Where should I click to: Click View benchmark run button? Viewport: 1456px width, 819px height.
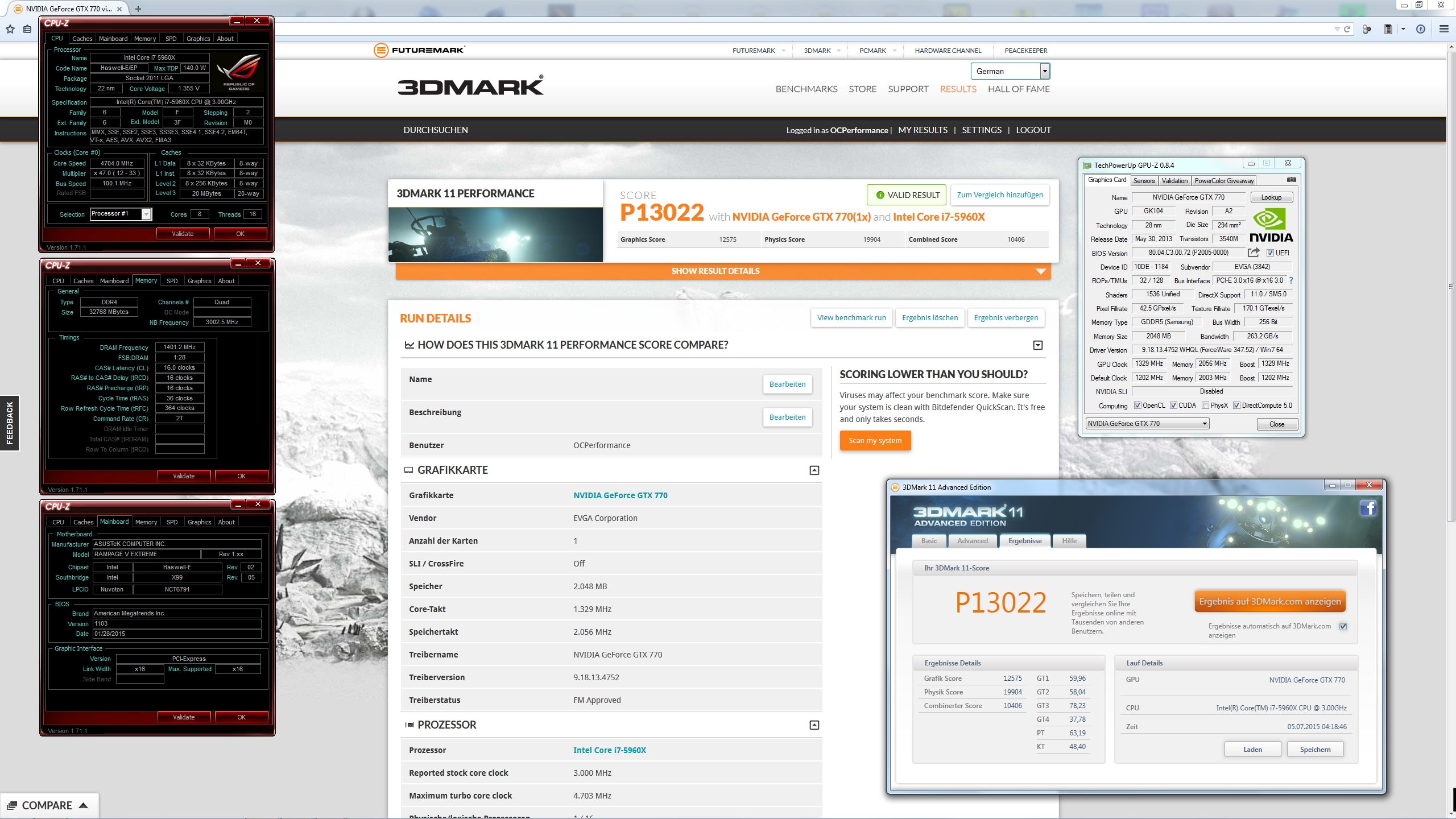pos(851,318)
